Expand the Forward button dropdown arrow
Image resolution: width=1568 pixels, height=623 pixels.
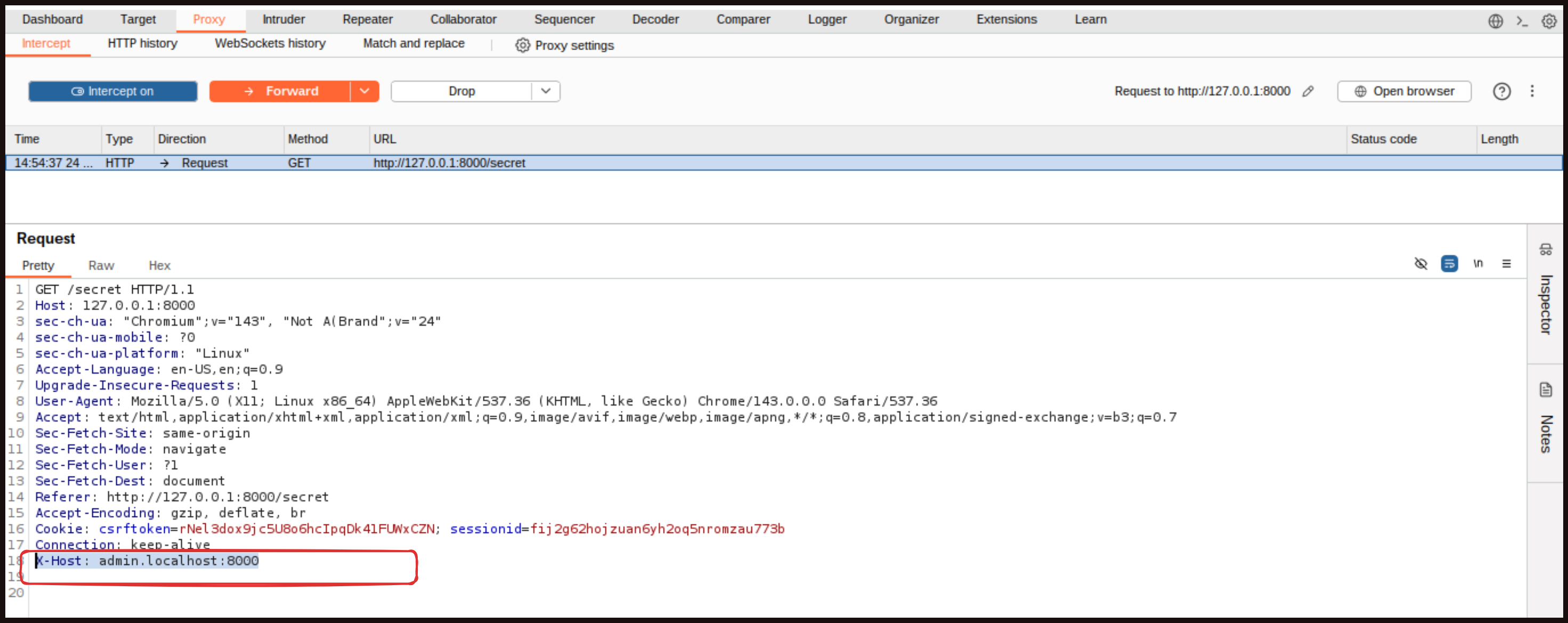point(365,91)
